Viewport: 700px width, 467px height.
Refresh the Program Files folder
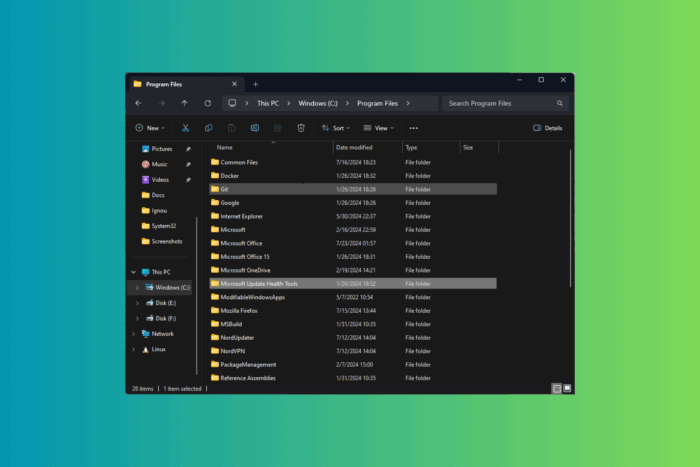point(208,103)
